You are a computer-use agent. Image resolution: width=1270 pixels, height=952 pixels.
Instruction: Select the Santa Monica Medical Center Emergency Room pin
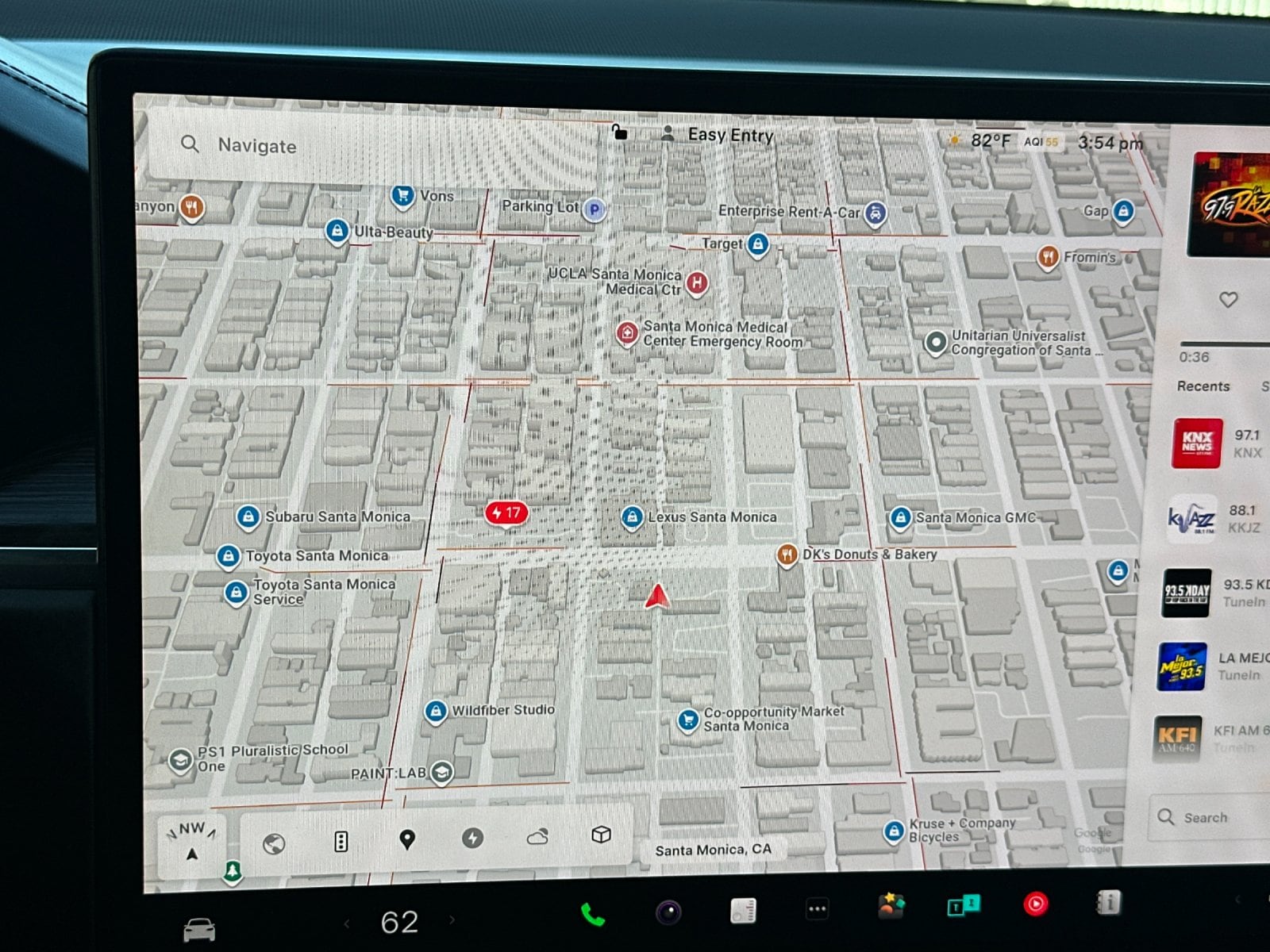click(x=627, y=334)
